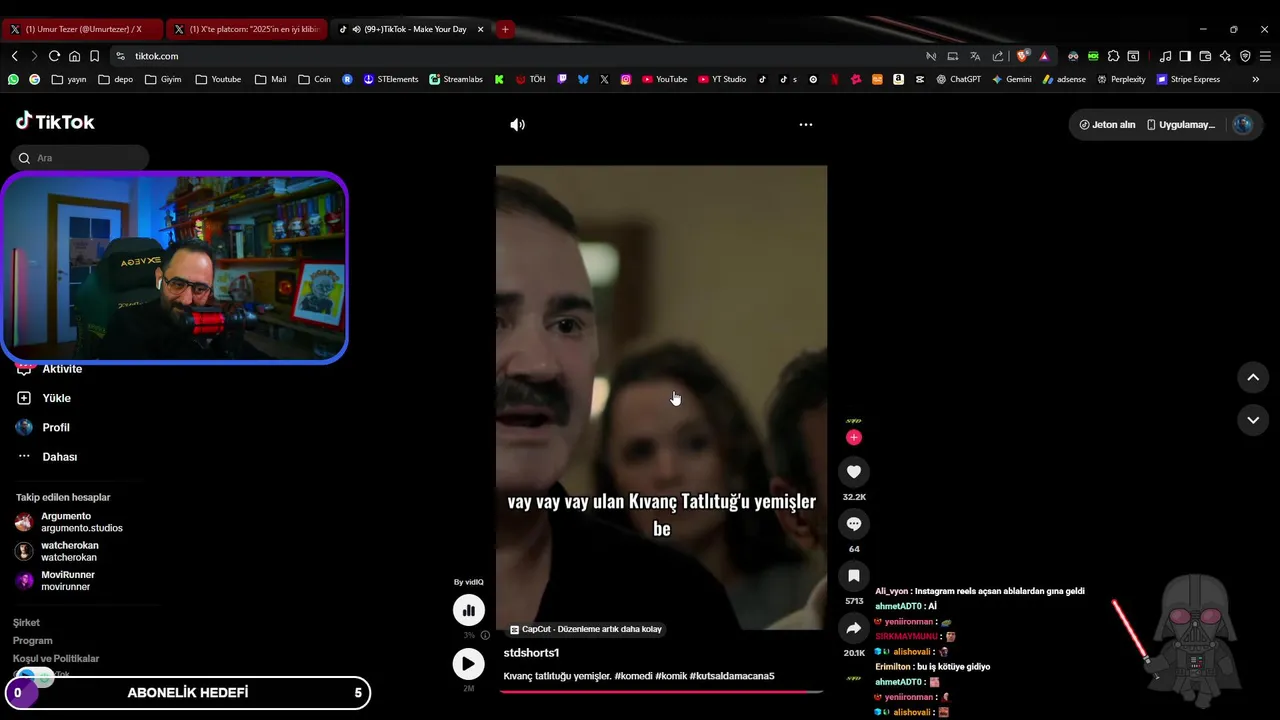Open the Brave Shields lion icon

point(1022,56)
